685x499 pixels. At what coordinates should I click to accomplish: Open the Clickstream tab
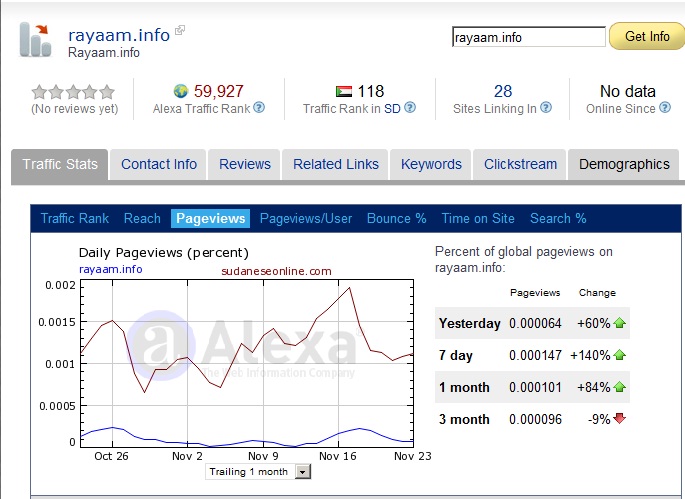click(x=520, y=164)
